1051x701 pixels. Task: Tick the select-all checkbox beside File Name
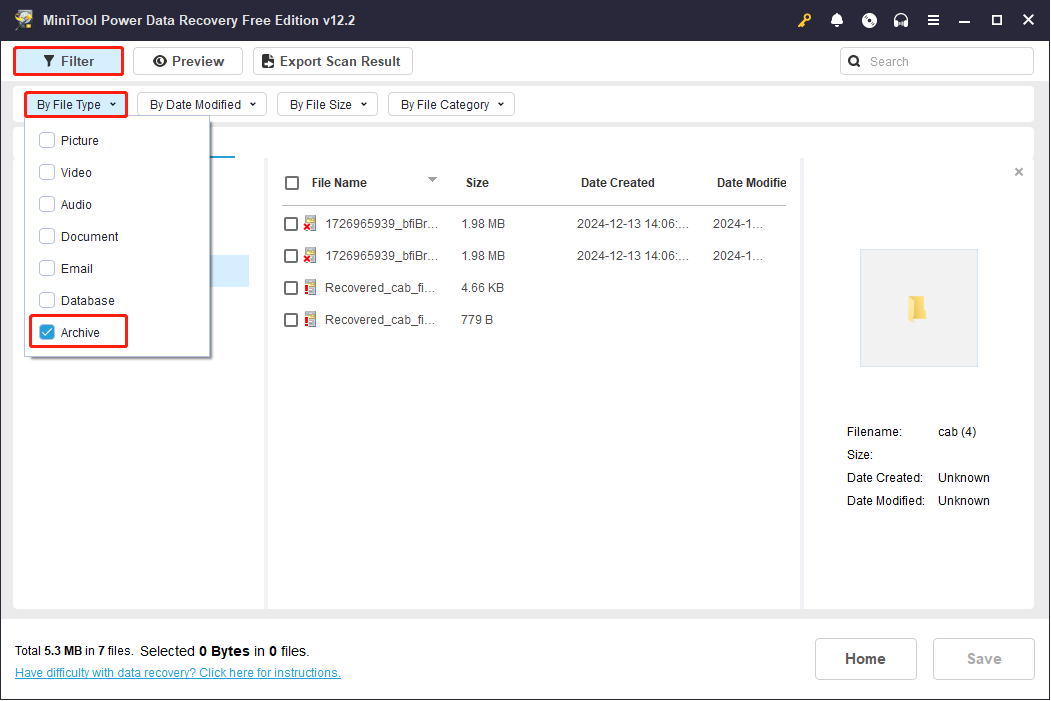click(292, 183)
